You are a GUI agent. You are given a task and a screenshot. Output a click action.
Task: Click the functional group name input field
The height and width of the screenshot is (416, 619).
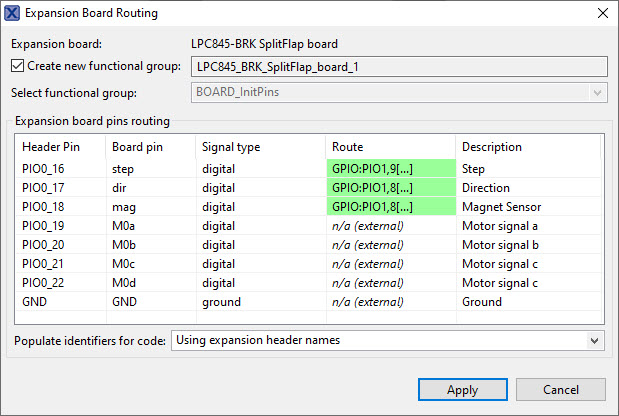[398, 66]
